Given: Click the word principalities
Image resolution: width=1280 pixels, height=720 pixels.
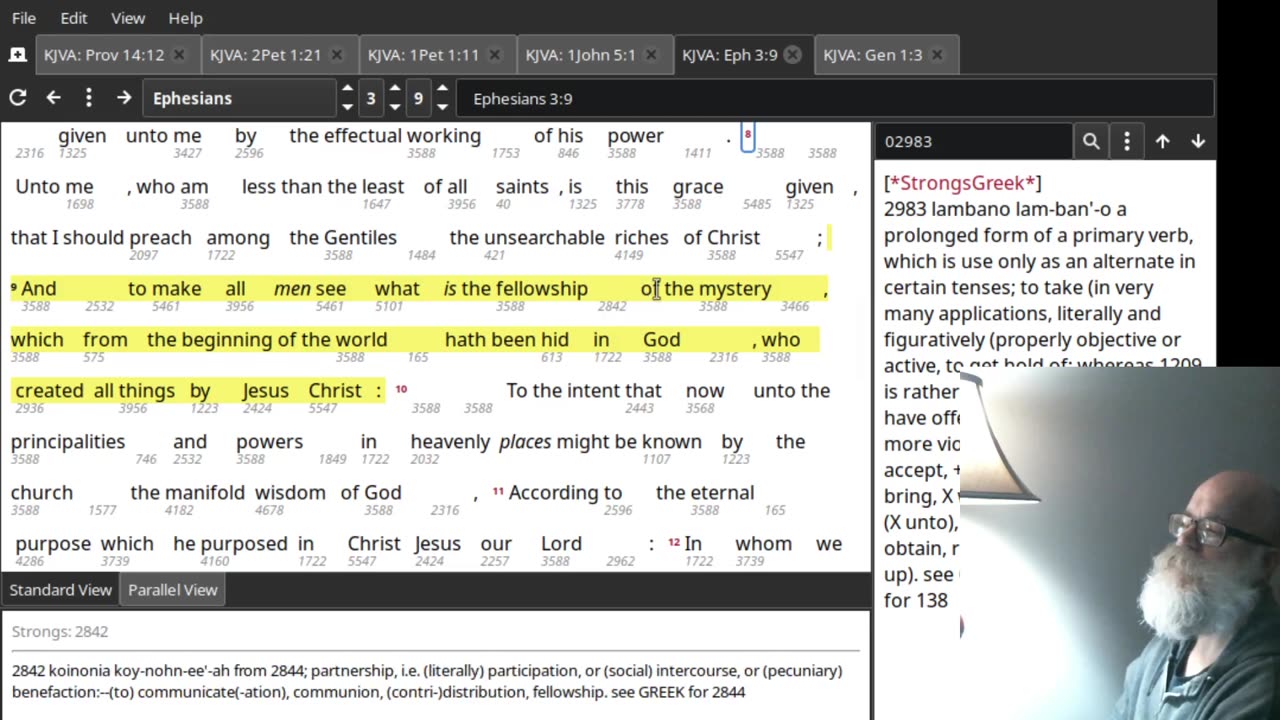Looking at the screenshot, I should 68,442.
